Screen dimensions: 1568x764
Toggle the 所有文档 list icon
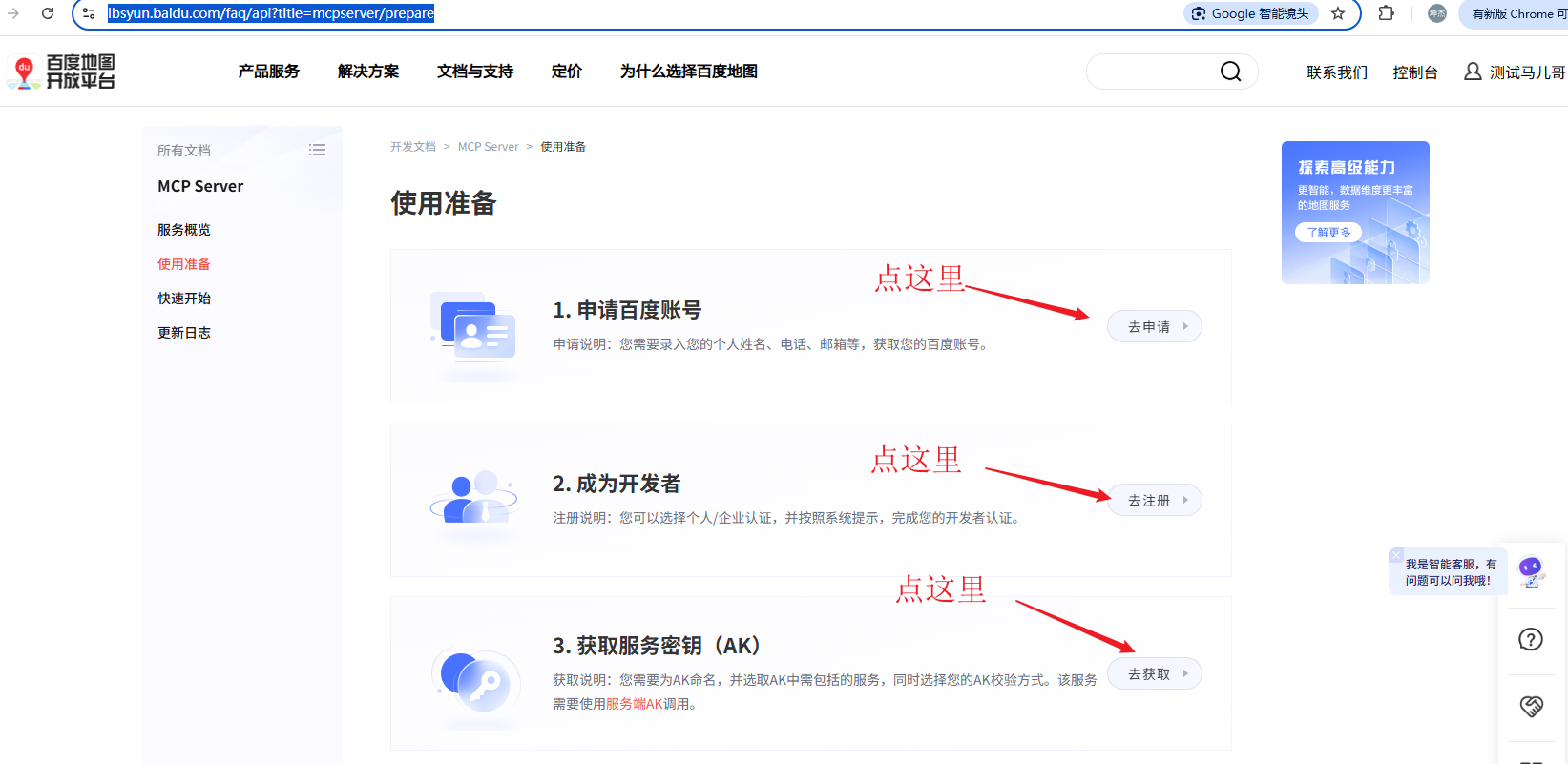click(x=317, y=150)
